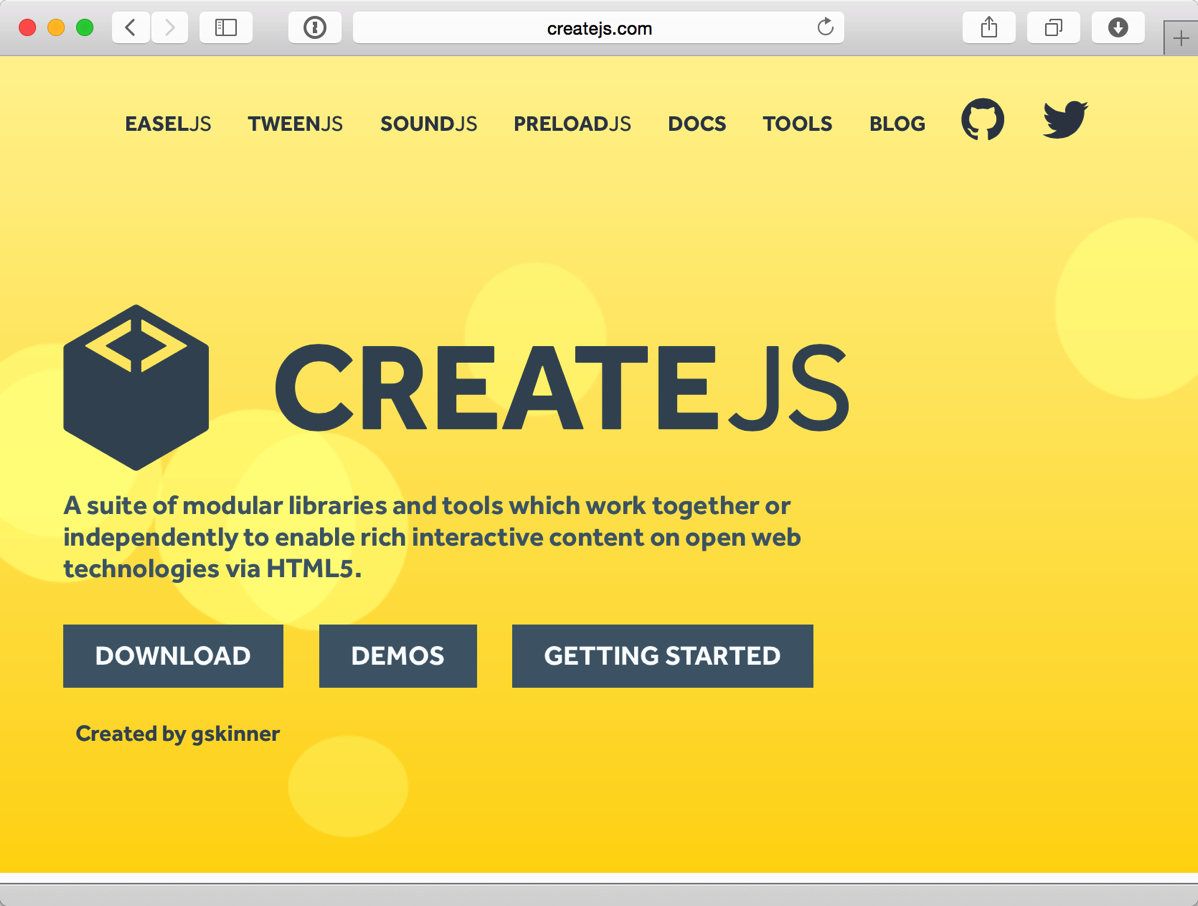Click the Safari share icon
1198x906 pixels.
point(988,27)
